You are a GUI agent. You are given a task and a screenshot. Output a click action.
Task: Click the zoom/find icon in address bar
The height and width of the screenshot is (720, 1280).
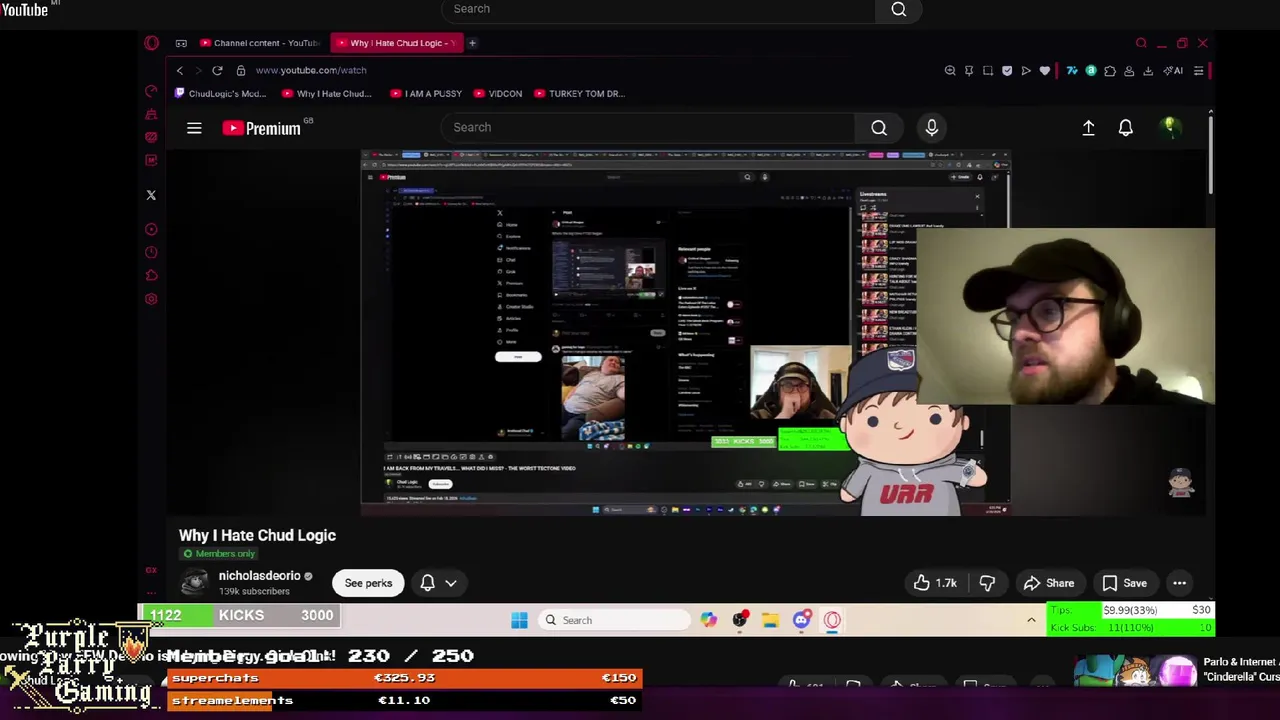click(950, 70)
